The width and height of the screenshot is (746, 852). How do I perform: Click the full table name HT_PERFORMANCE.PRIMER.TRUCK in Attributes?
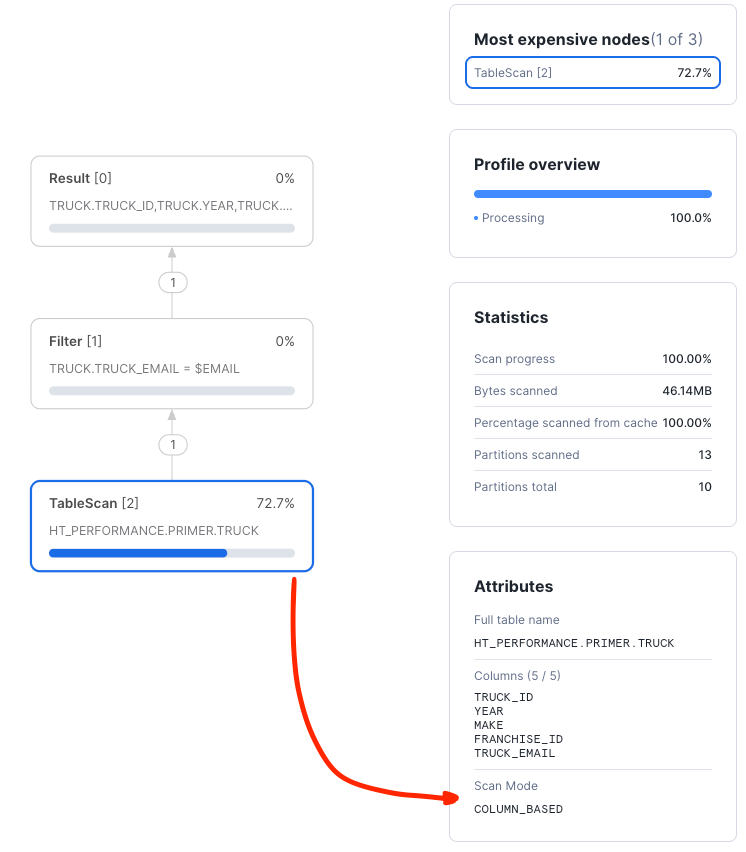click(x=574, y=643)
